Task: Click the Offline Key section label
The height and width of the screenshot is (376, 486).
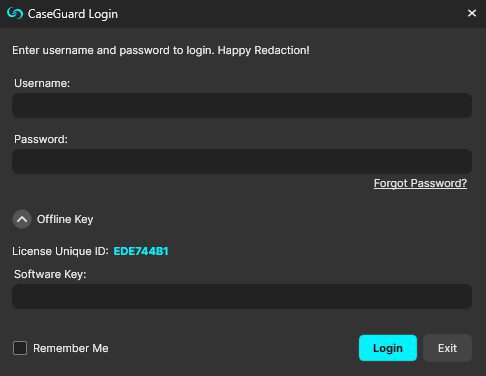Action: tap(65, 219)
